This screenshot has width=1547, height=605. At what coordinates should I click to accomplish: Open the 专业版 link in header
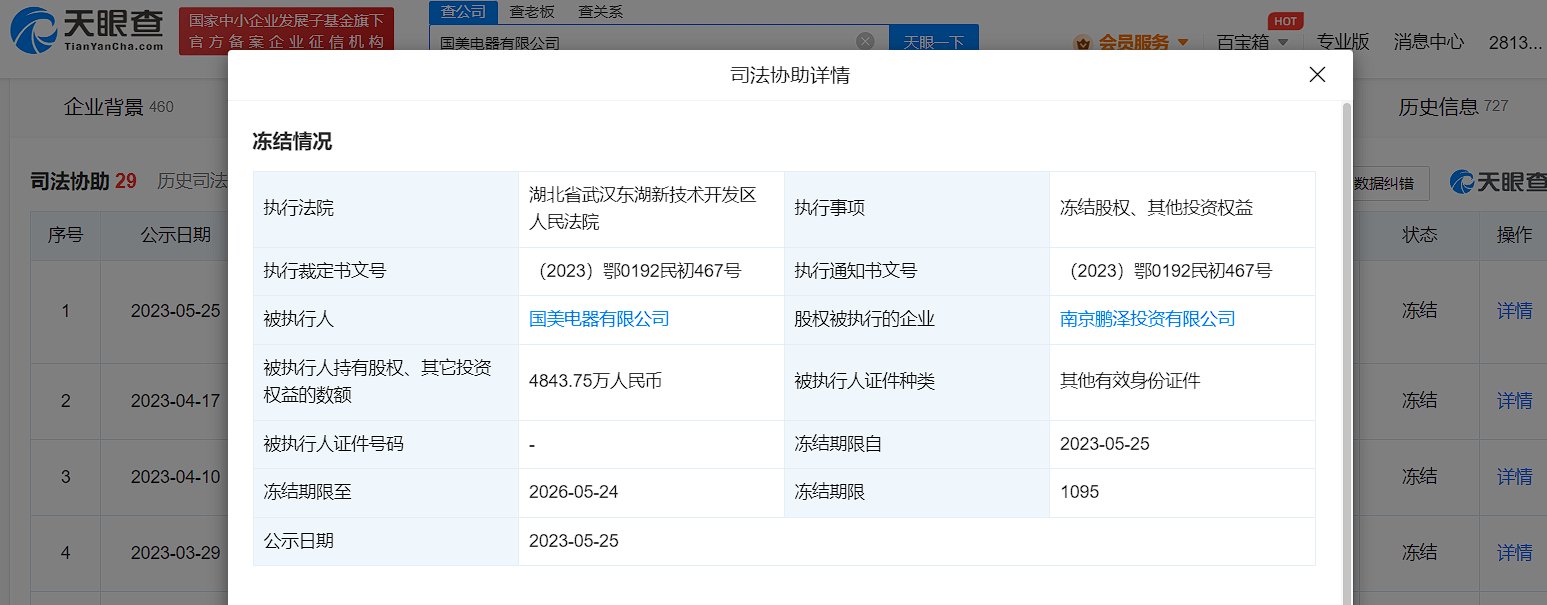tap(1342, 42)
